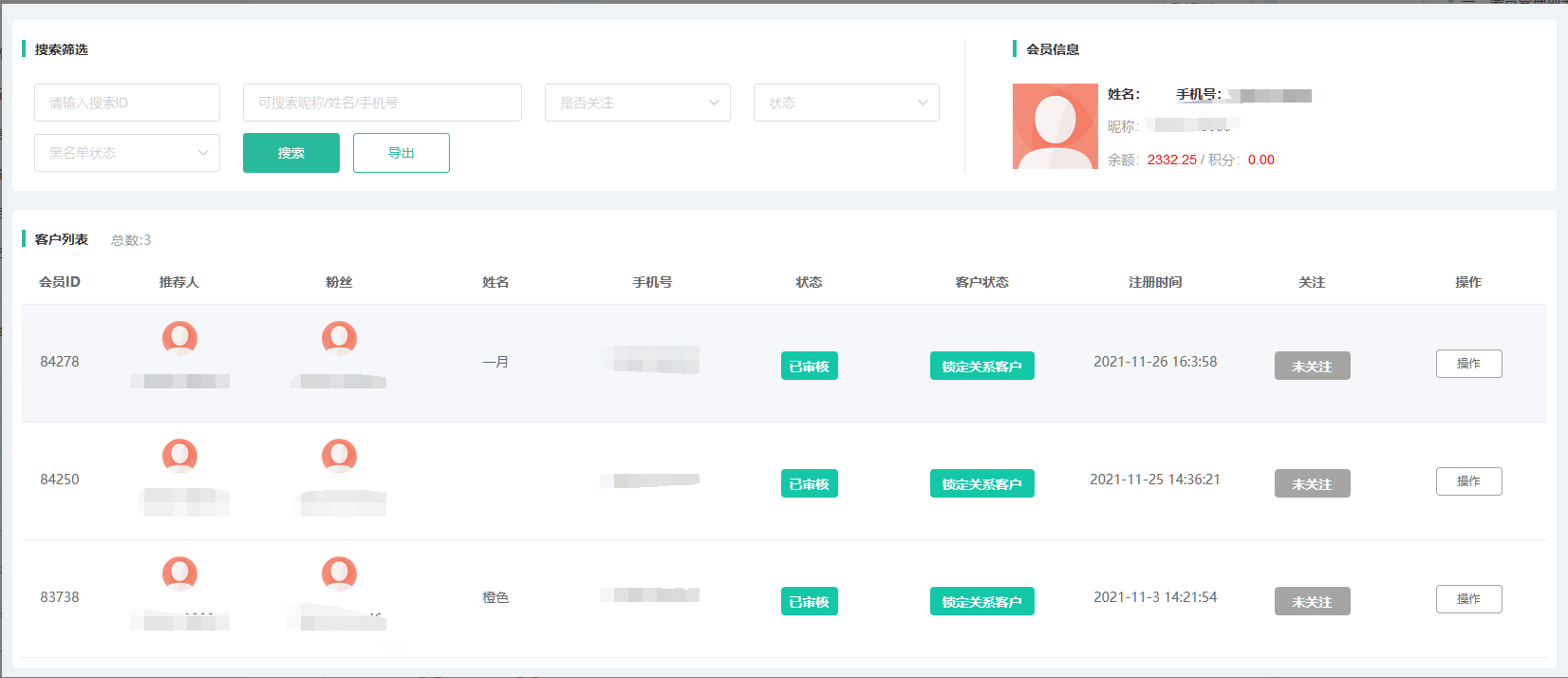This screenshot has height=678, width=1568.
Task: Click recommender avatar for member 83738
Action: (x=179, y=574)
